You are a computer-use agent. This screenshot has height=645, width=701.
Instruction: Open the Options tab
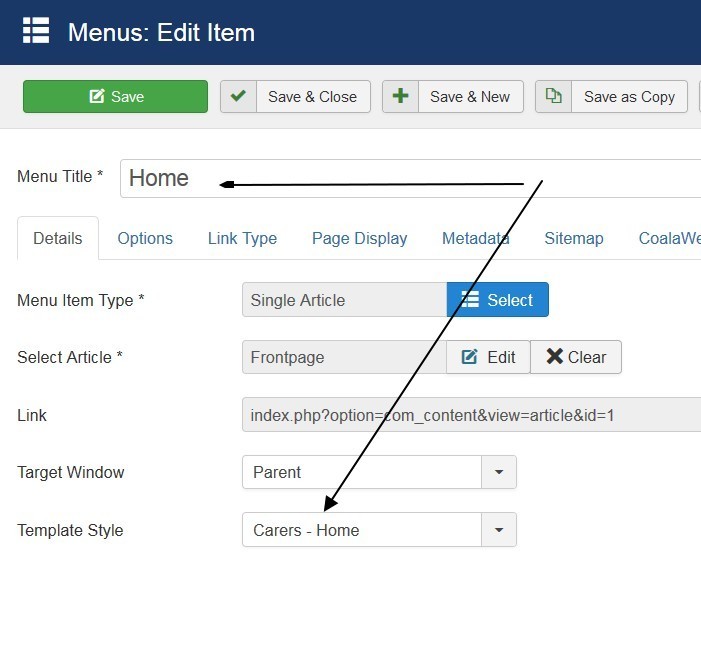(x=145, y=238)
